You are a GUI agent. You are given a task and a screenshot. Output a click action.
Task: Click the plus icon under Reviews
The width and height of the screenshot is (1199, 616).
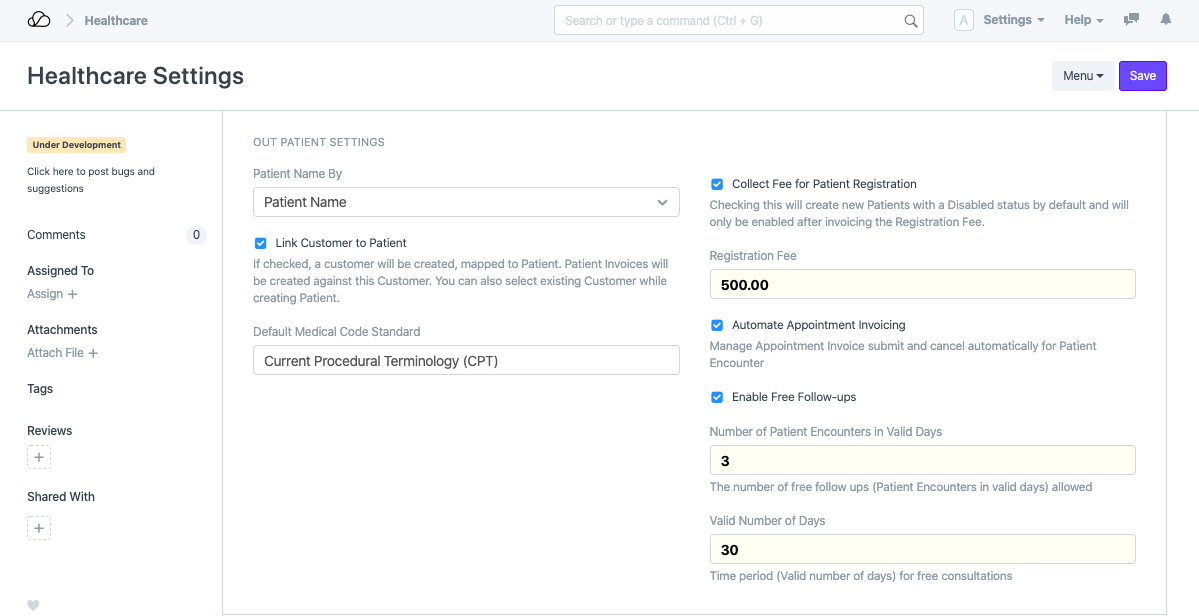coord(39,458)
